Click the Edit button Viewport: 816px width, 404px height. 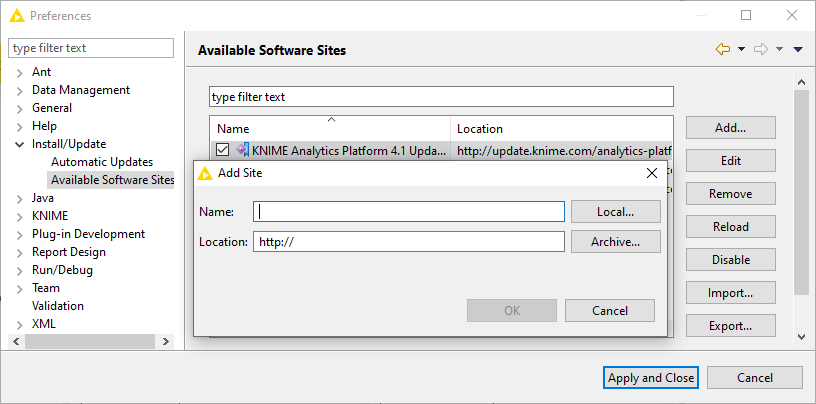pos(731,161)
